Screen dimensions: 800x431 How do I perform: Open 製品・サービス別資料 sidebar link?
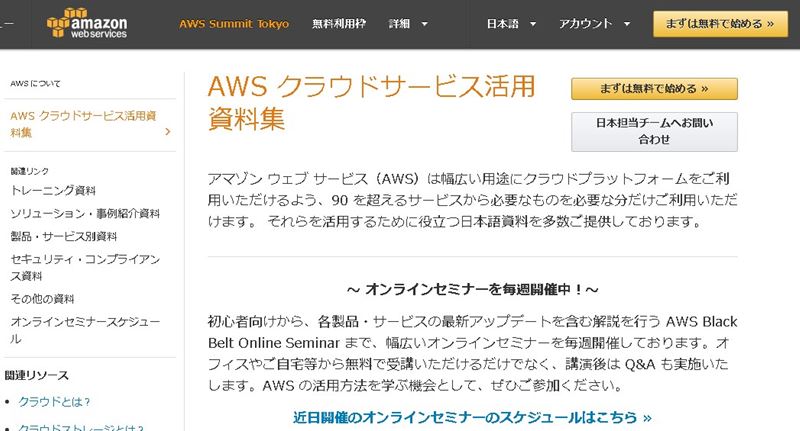pos(64,236)
